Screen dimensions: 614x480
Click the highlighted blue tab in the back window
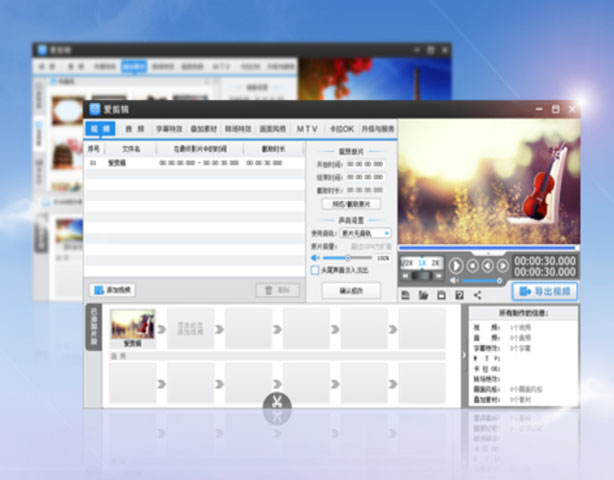[134, 67]
